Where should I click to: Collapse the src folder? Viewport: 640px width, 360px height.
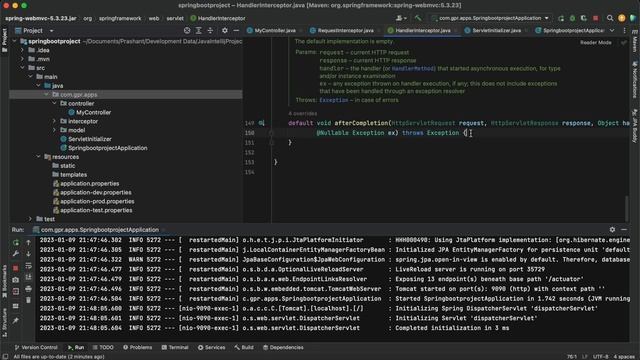pyautogui.click(x=22, y=68)
